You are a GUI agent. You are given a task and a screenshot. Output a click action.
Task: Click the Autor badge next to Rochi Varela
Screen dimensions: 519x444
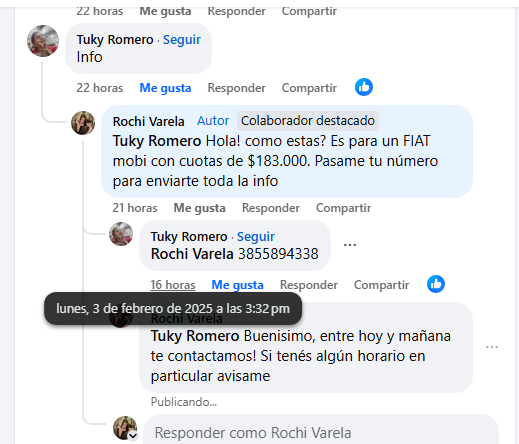click(x=213, y=121)
